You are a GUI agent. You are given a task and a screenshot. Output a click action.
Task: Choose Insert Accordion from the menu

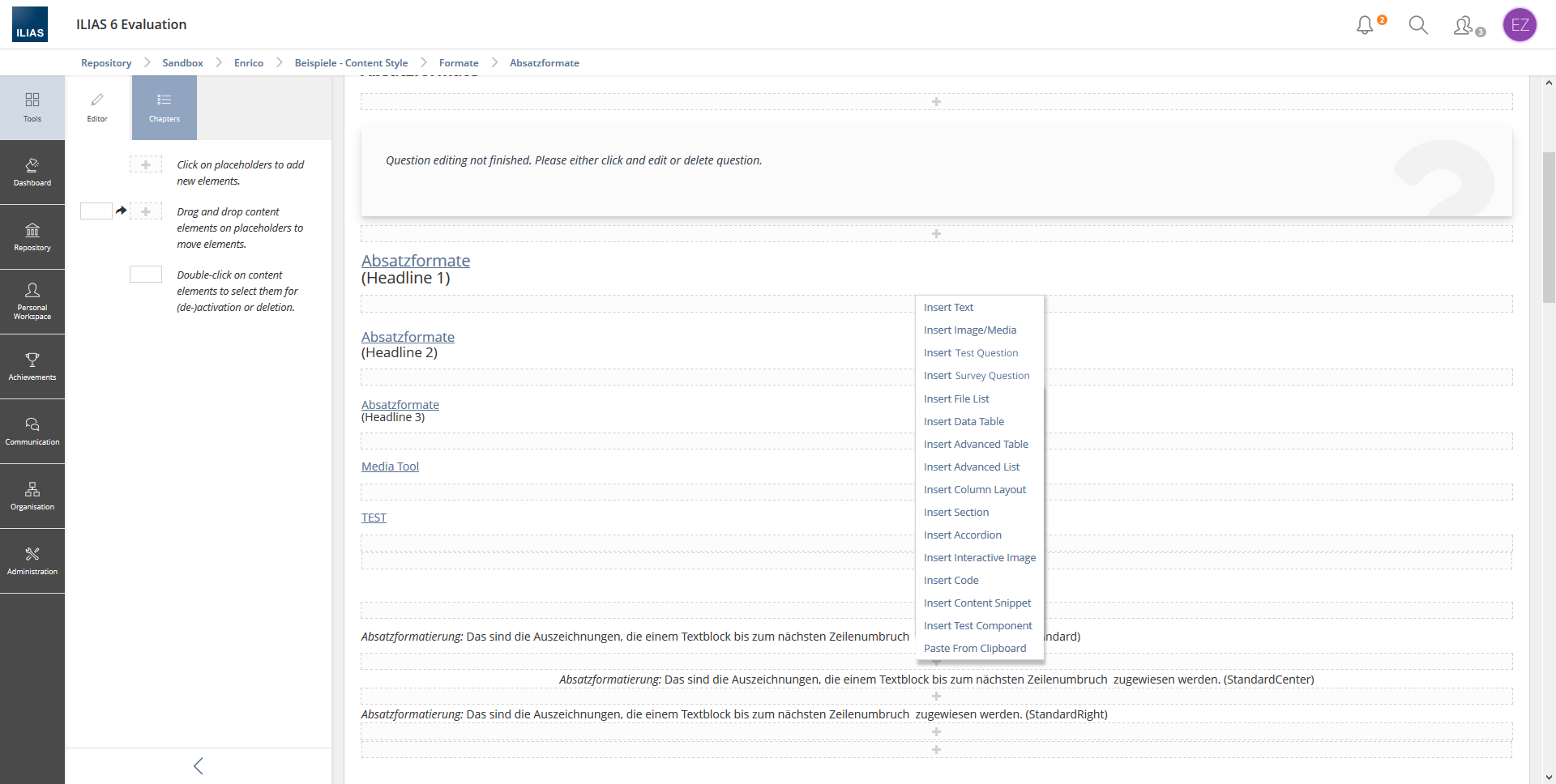coord(962,535)
